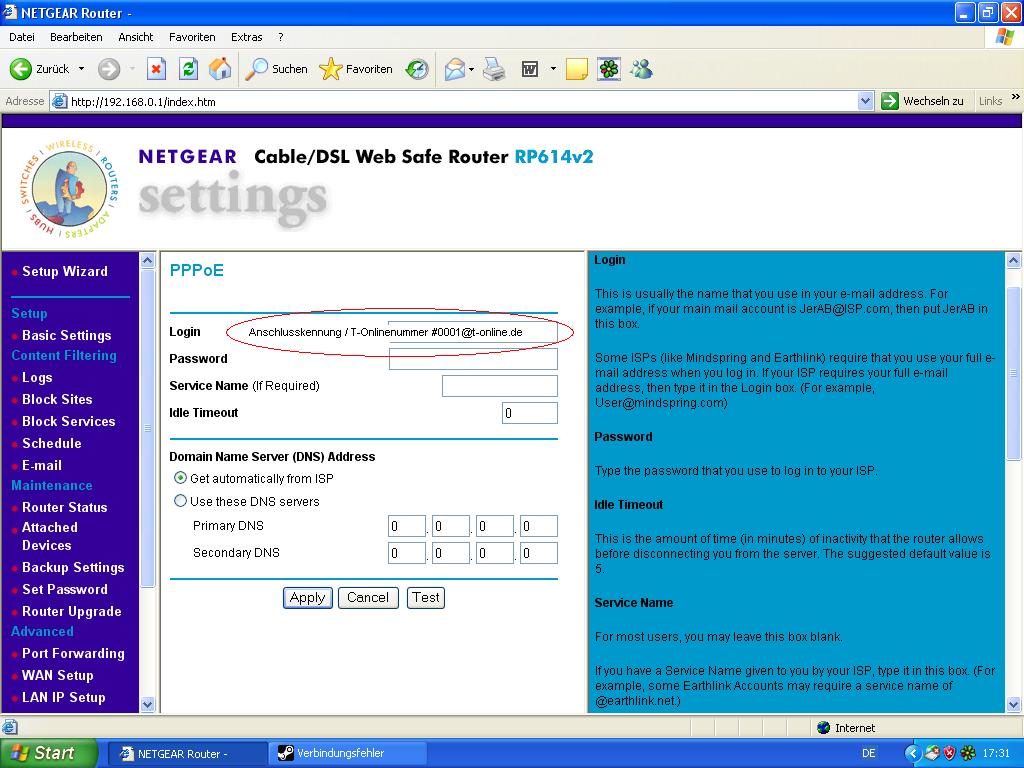Select Use these DNS servers radio button
The image size is (1024, 768).
click(180, 501)
